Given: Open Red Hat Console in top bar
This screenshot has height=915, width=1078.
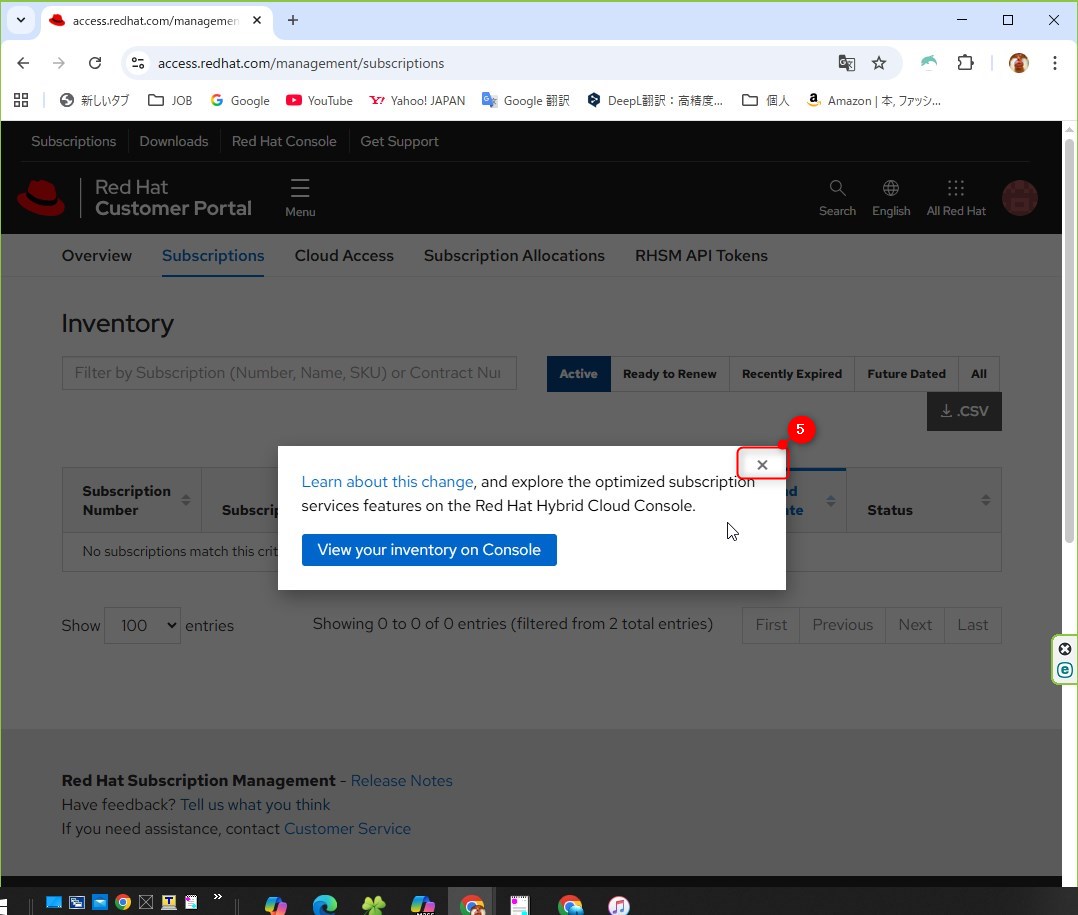Looking at the screenshot, I should (x=284, y=142).
